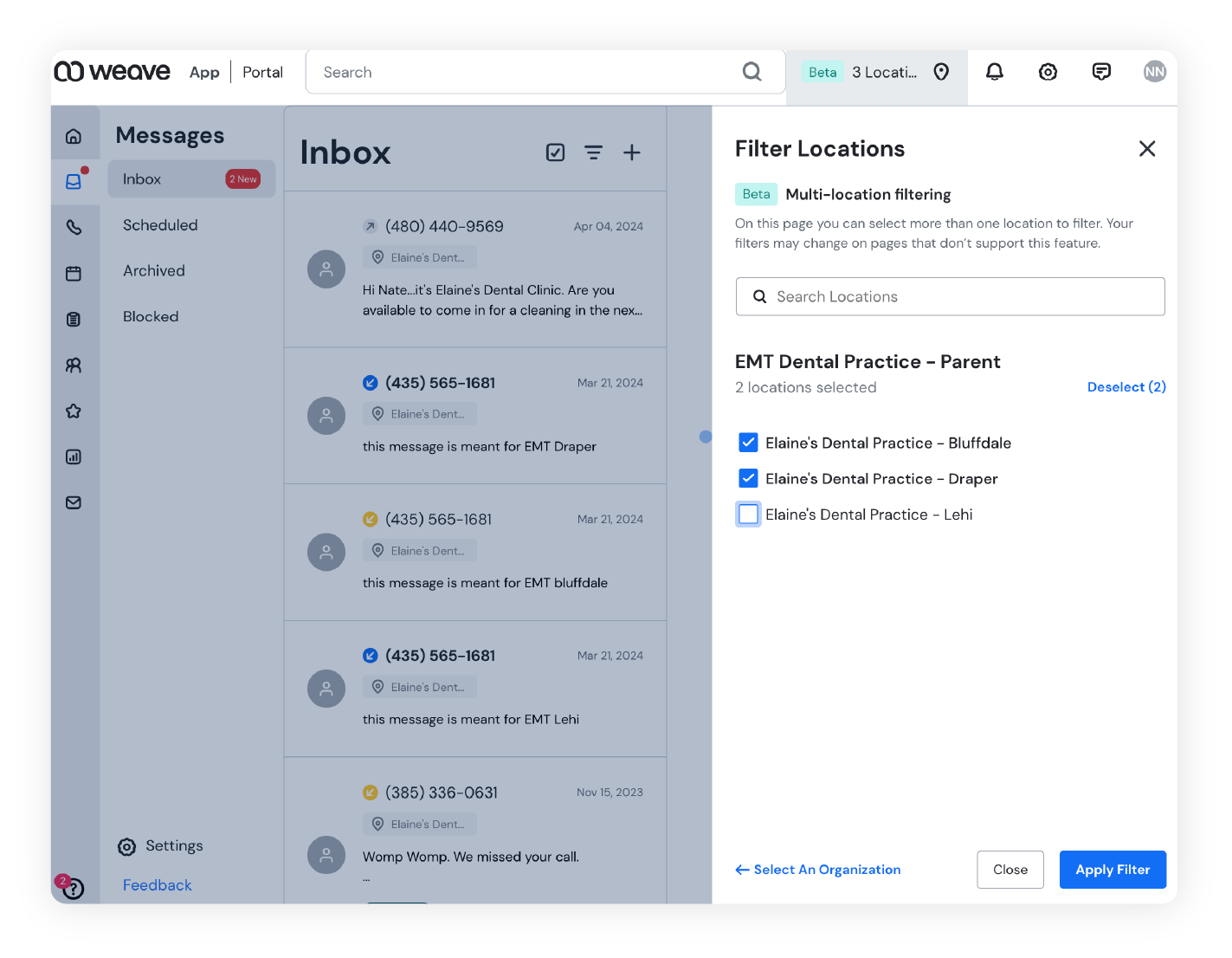
Task: Open the inbox filter lines icon
Action: pyautogui.click(x=593, y=152)
